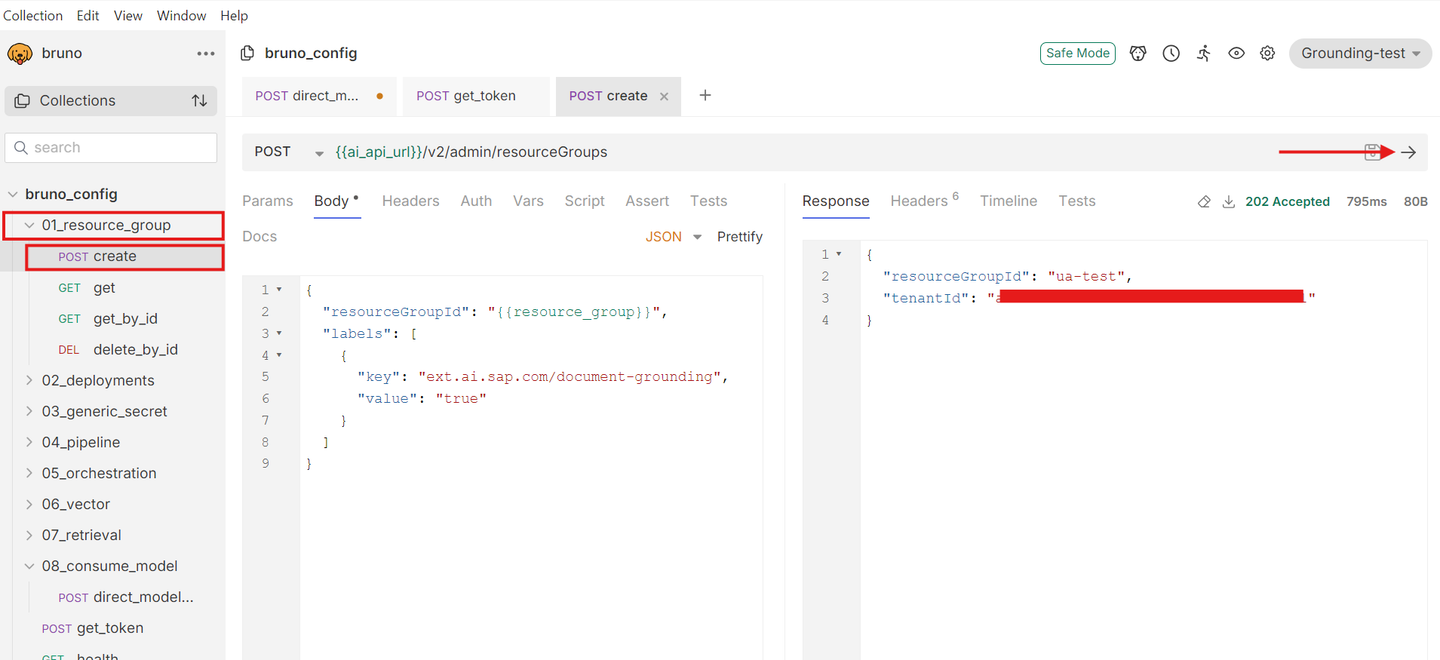This screenshot has height=660, width=1440.
Task: Open the response Headers tab
Action: click(924, 201)
